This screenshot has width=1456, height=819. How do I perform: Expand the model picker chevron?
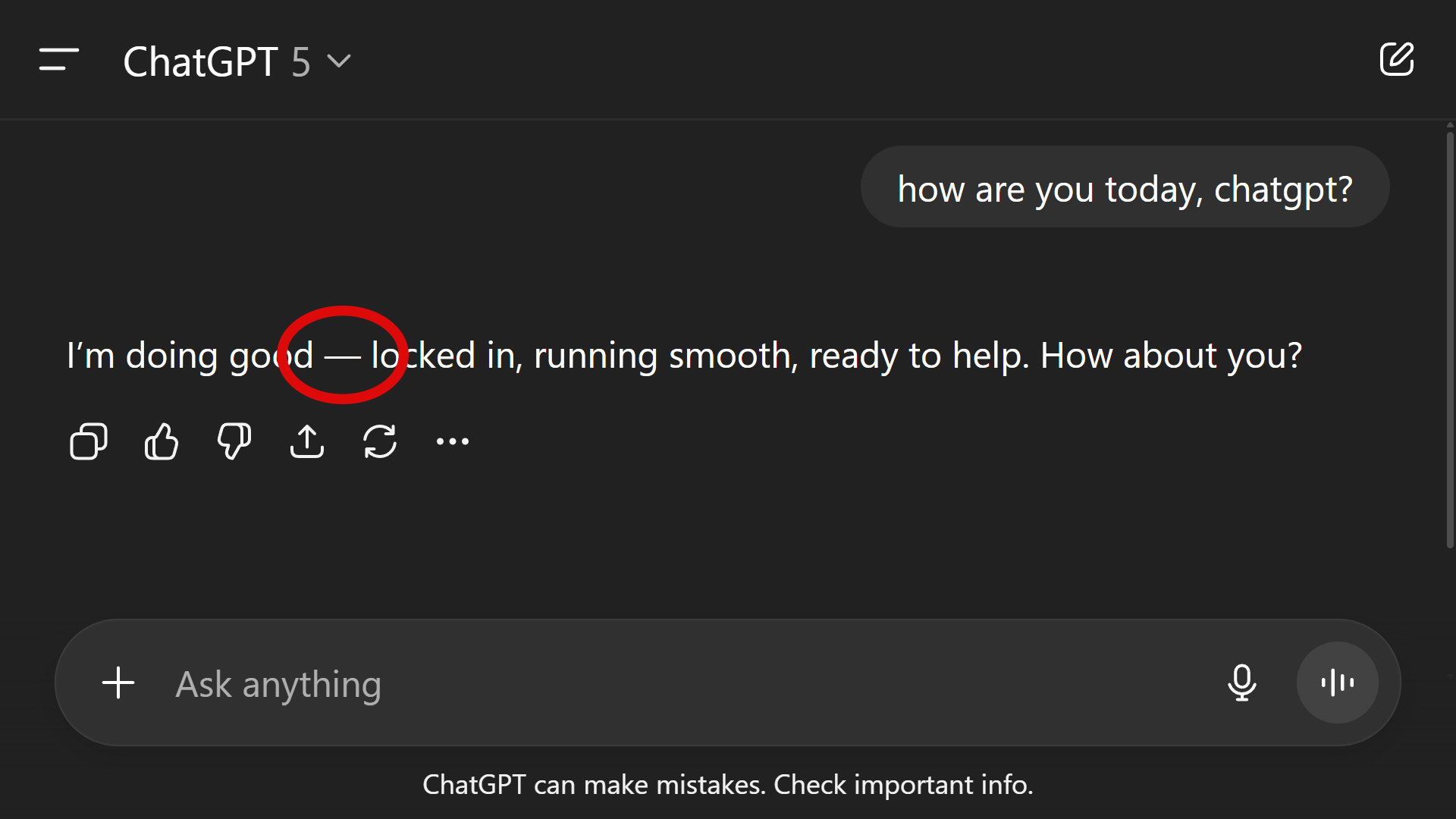340,61
